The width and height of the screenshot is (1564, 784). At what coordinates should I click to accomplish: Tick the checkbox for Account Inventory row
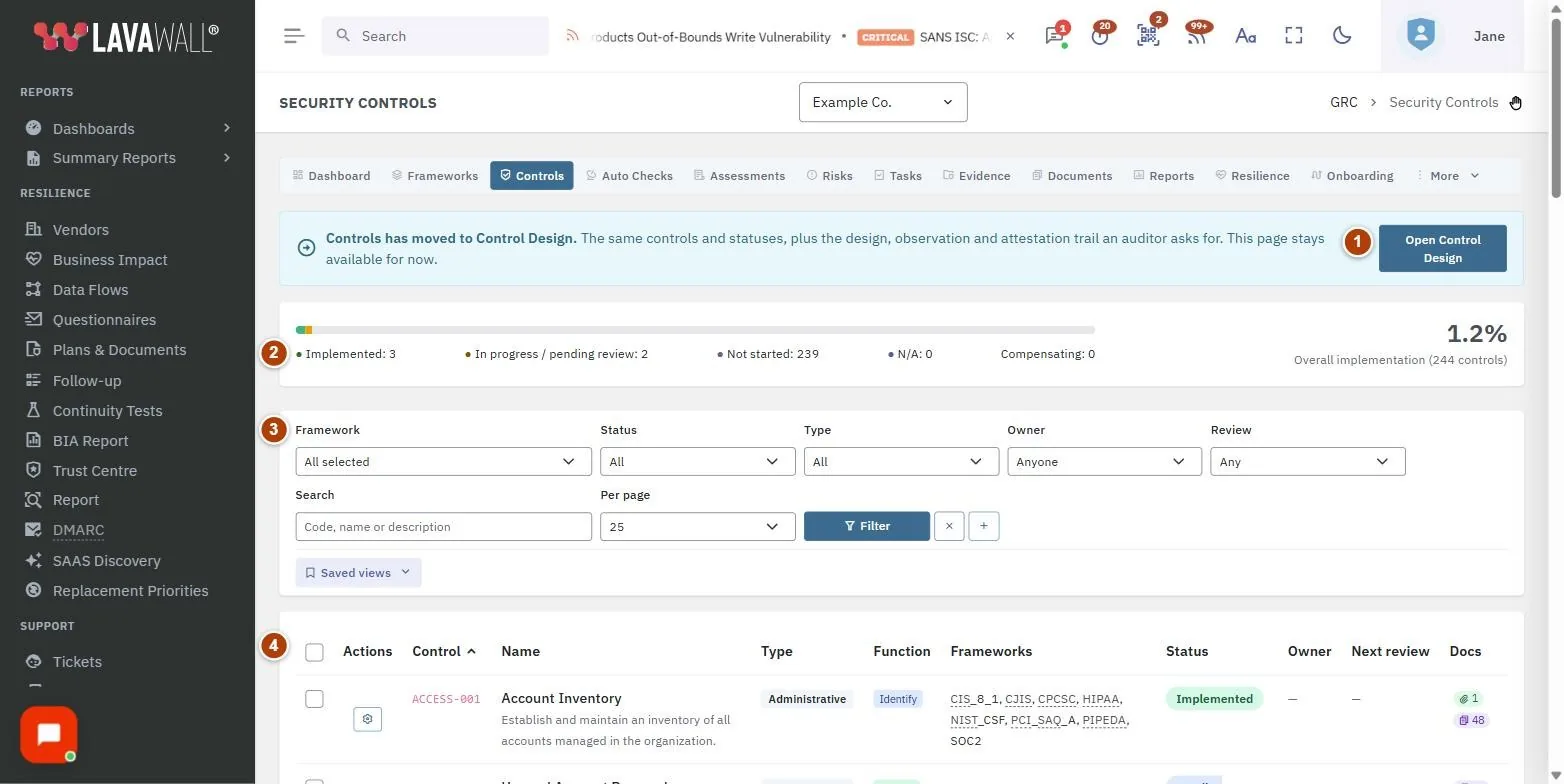click(x=314, y=699)
